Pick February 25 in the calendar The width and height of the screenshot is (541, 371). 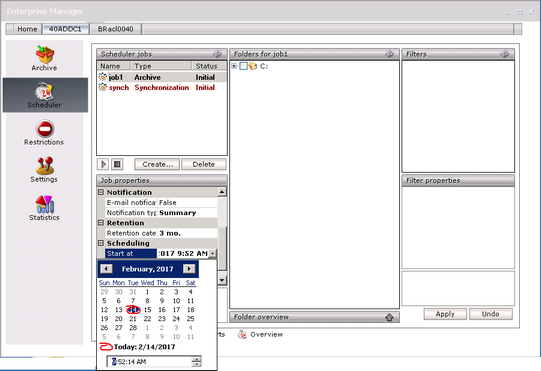[x=190, y=319]
